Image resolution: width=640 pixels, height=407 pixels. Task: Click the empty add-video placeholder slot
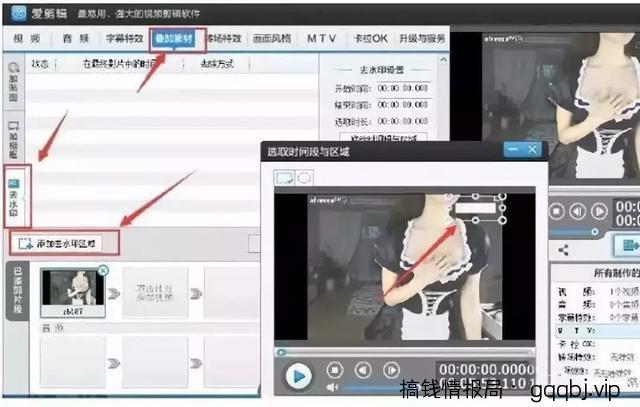[x=155, y=293]
